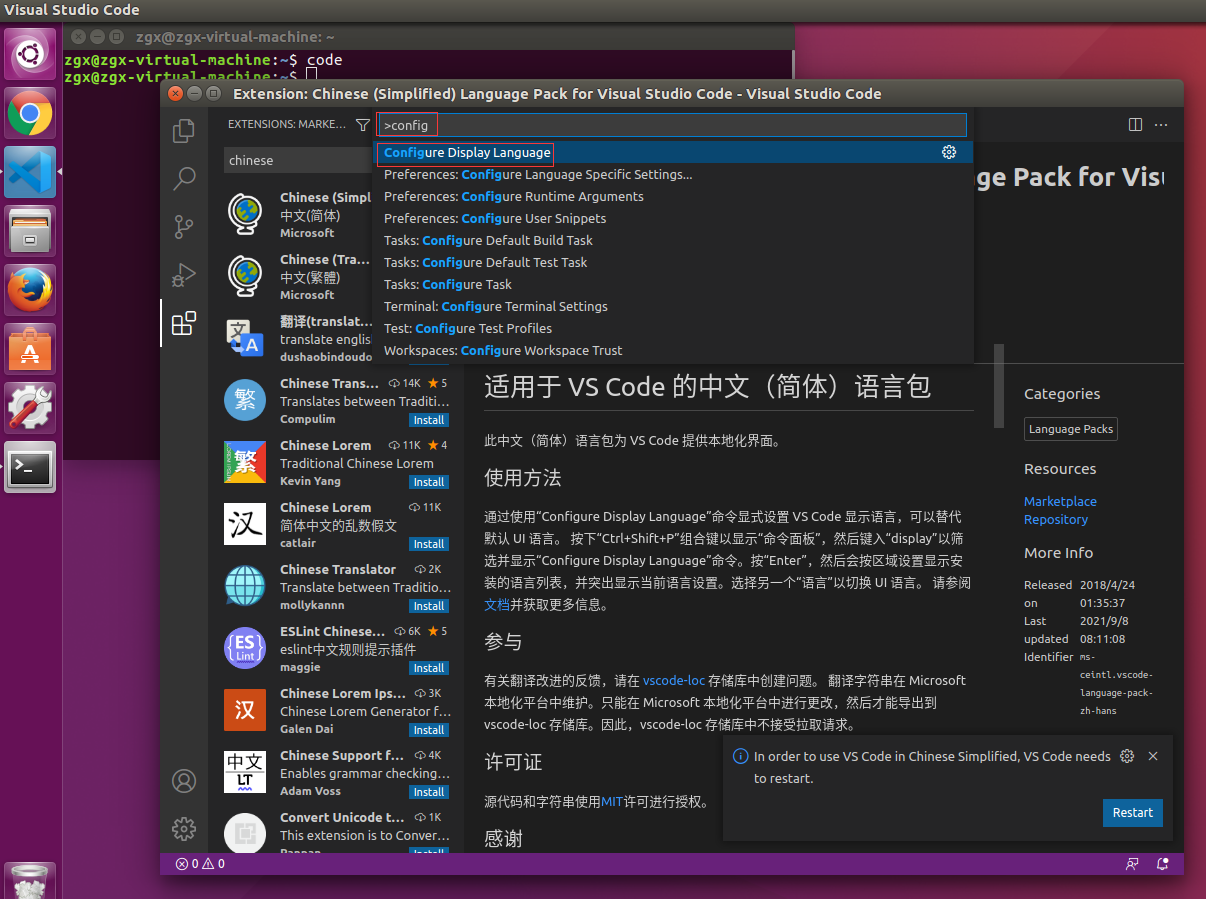Open Source Control view in activity bar
This screenshot has width=1206, height=899.
184,227
